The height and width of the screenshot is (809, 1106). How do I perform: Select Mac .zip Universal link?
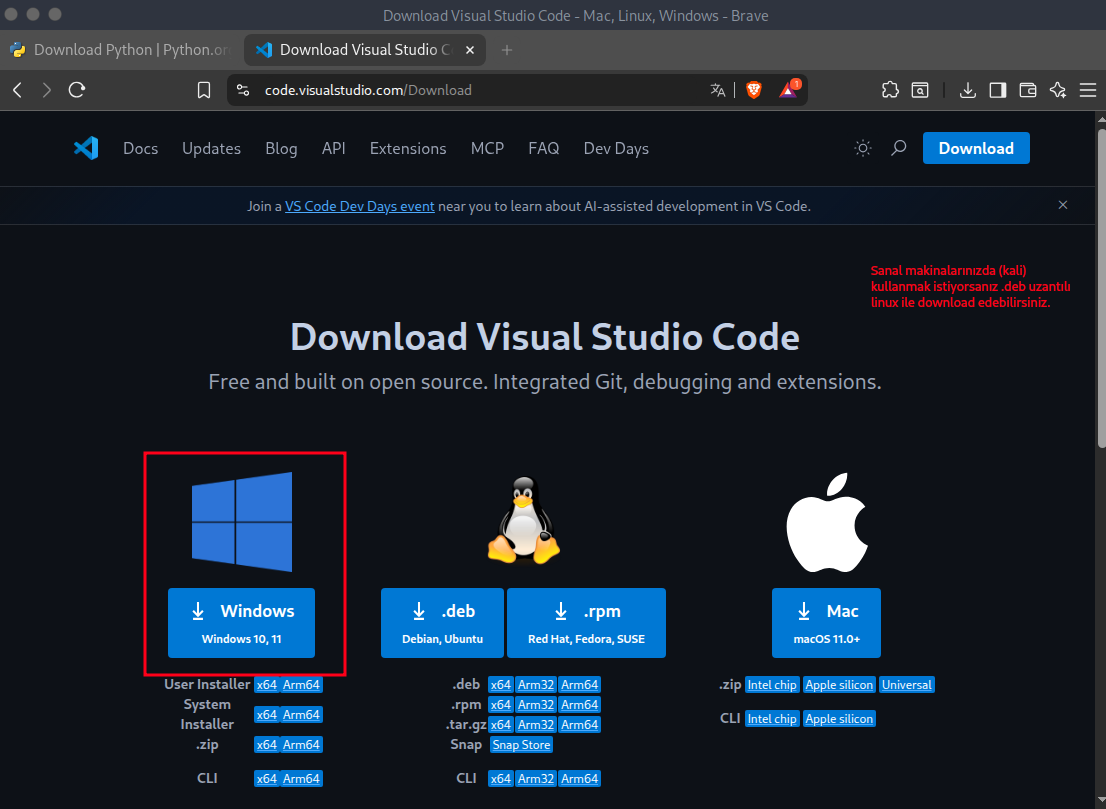[906, 685]
